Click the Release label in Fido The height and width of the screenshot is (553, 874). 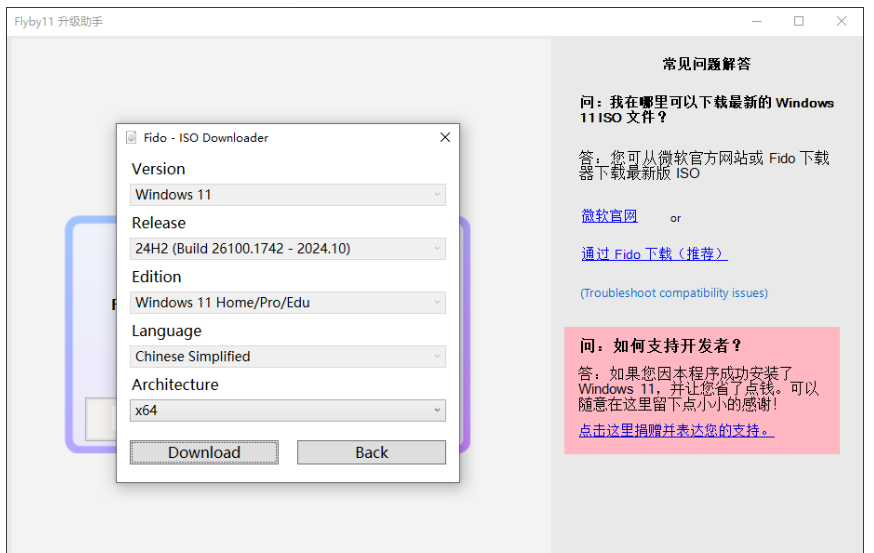pos(159,223)
